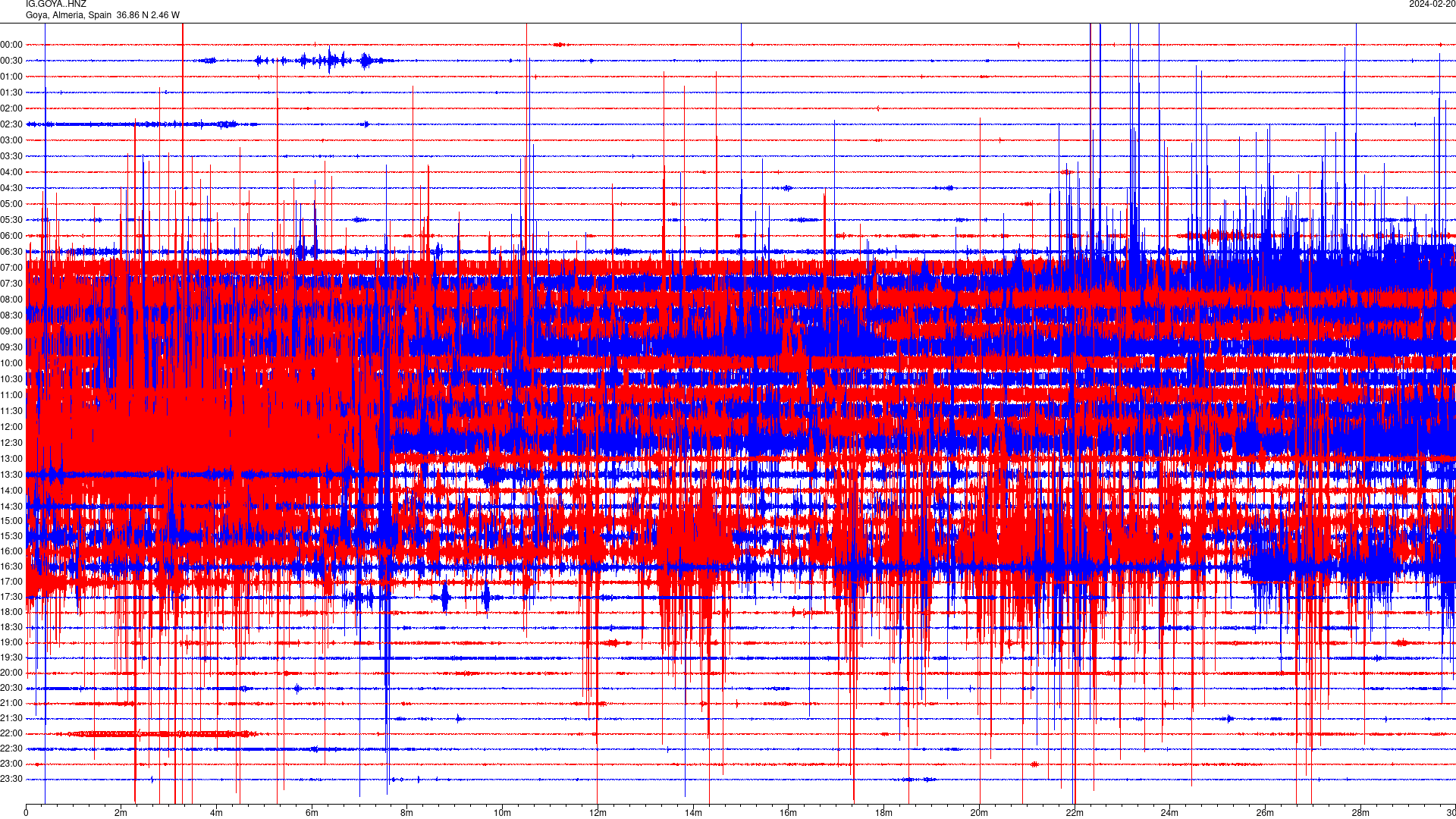Click the 21:30 row label

pyautogui.click(x=11, y=718)
